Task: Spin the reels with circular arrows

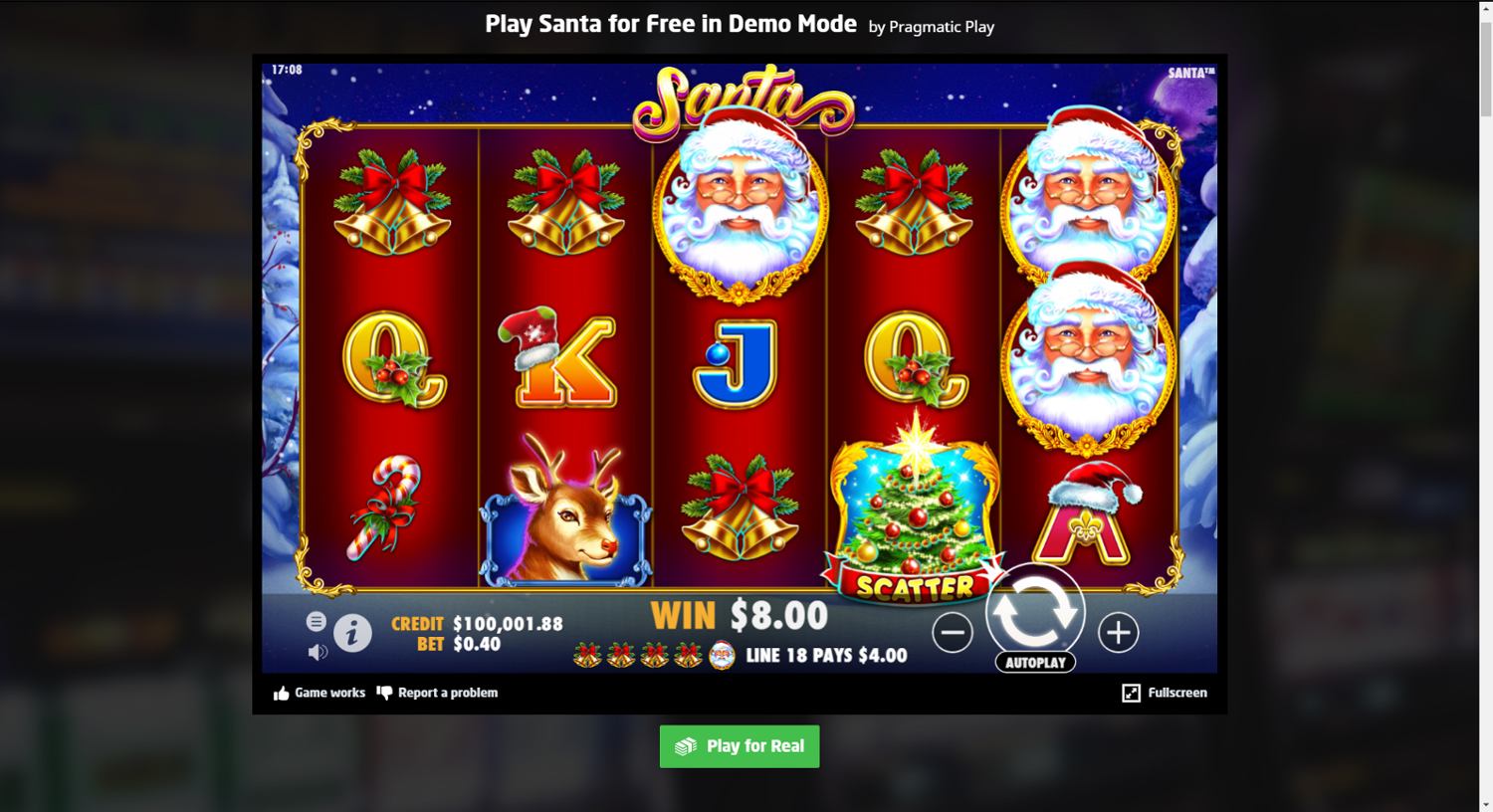Action: click(1035, 612)
